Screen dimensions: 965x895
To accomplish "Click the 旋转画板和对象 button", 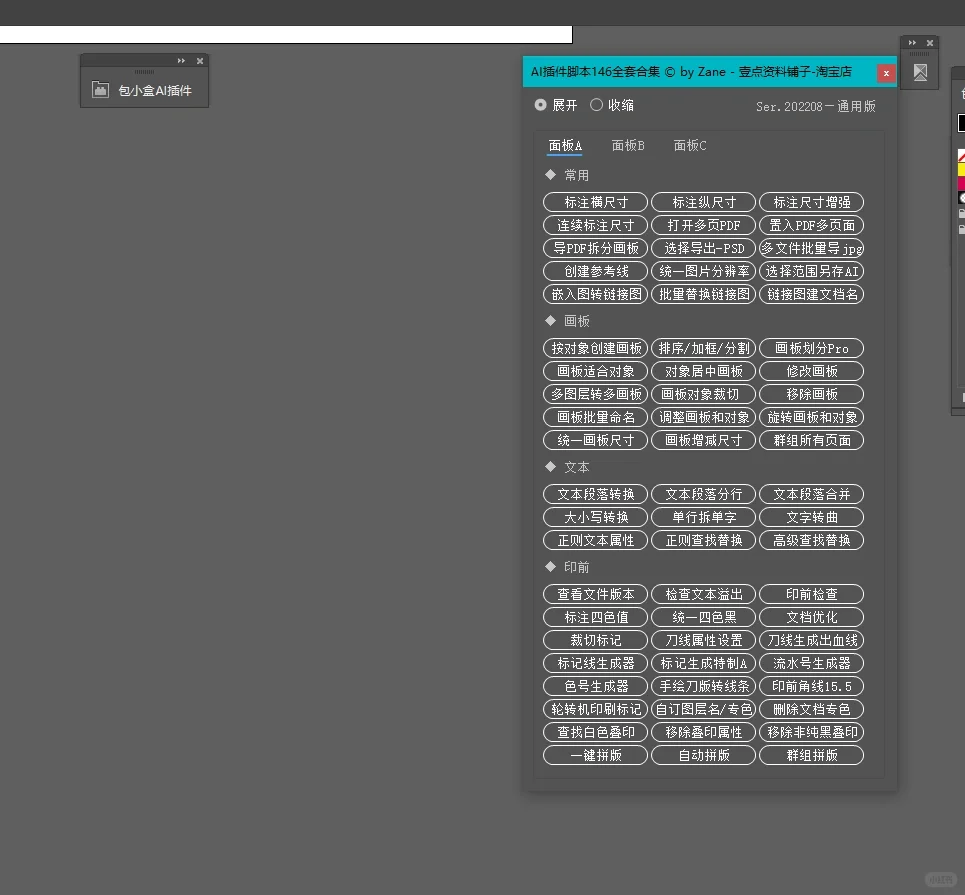I will [812, 417].
